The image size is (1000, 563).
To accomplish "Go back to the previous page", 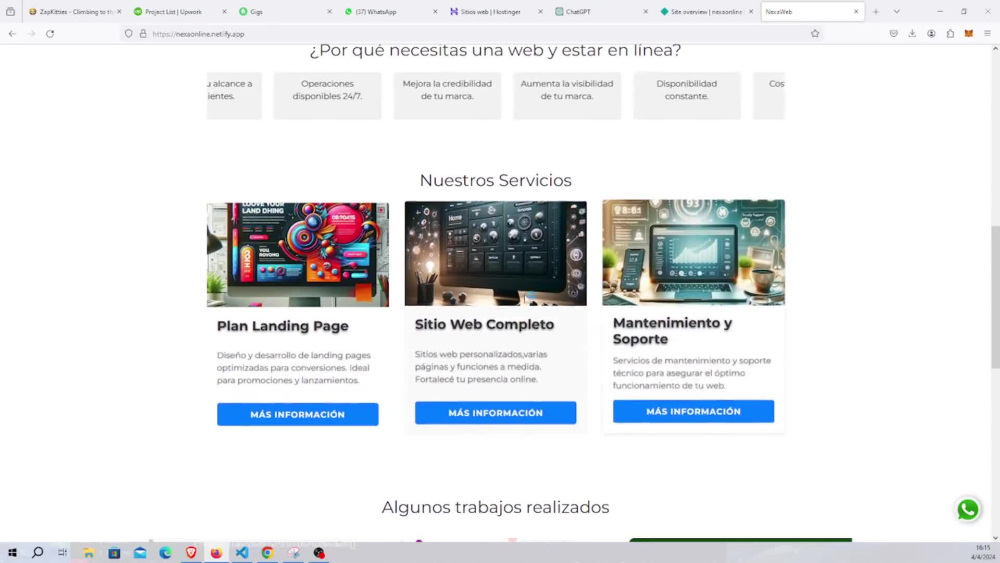I will pos(12,34).
